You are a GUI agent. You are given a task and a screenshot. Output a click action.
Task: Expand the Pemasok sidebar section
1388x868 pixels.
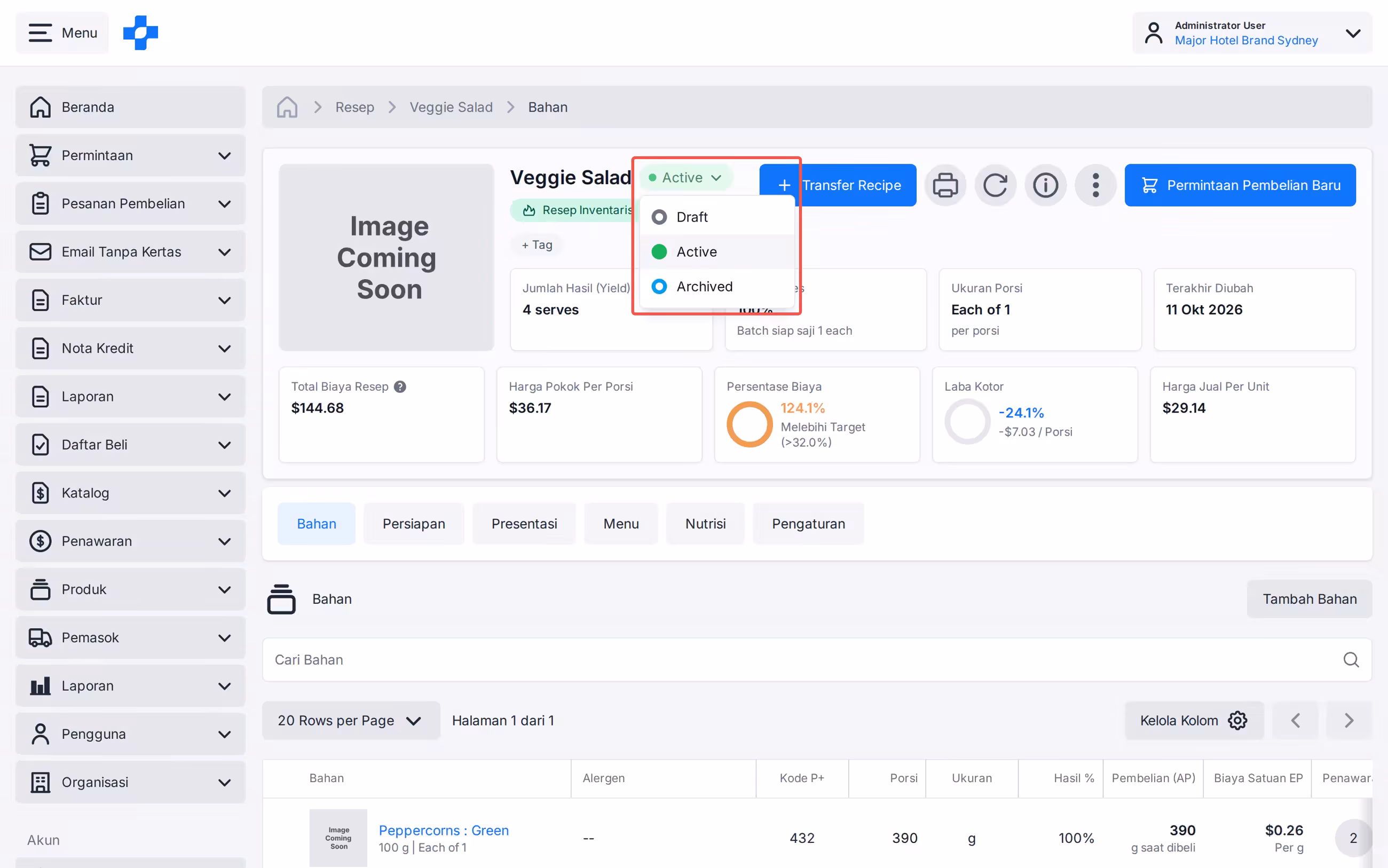[x=130, y=638]
